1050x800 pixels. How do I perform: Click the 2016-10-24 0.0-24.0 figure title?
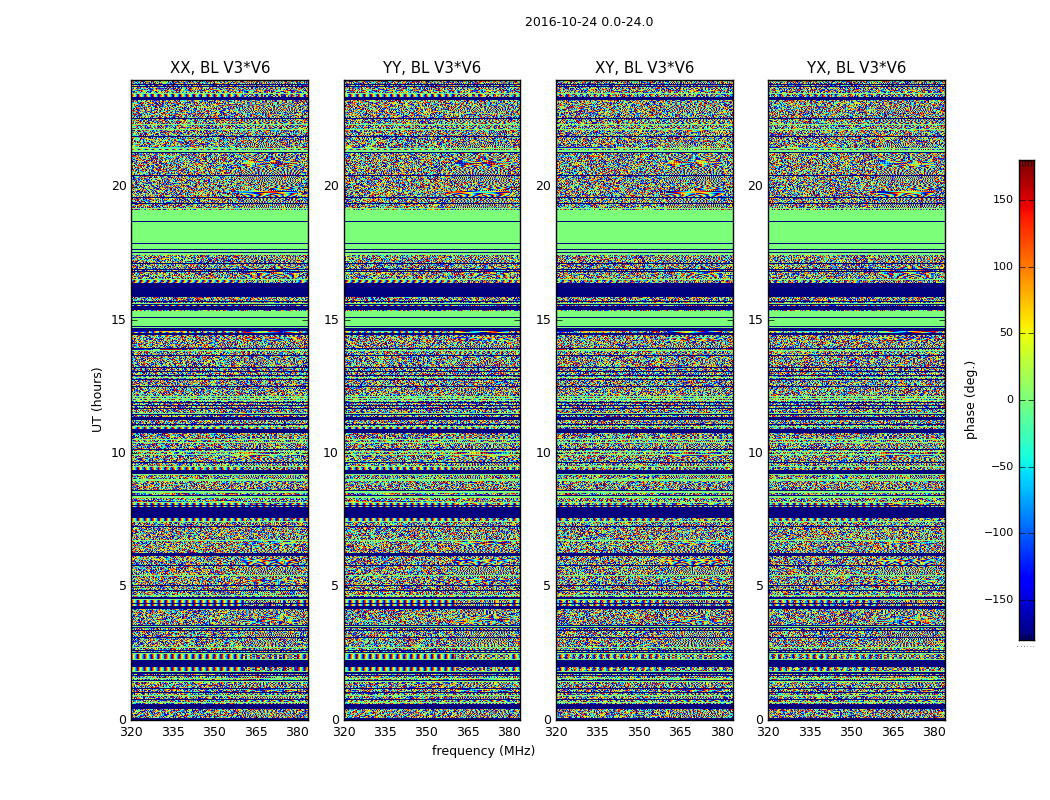(589, 22)
